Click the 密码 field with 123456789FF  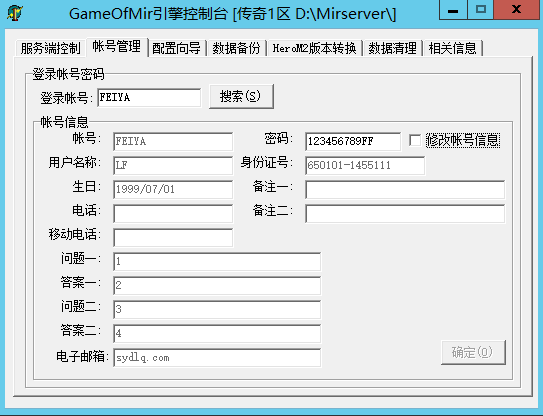[353, 141]
